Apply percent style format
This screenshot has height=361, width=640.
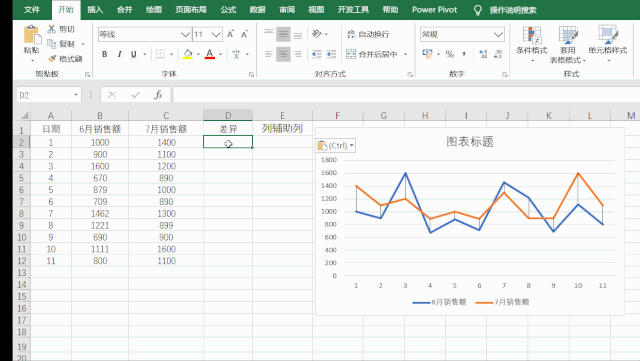pyautogui.click(x=449, y=54)
